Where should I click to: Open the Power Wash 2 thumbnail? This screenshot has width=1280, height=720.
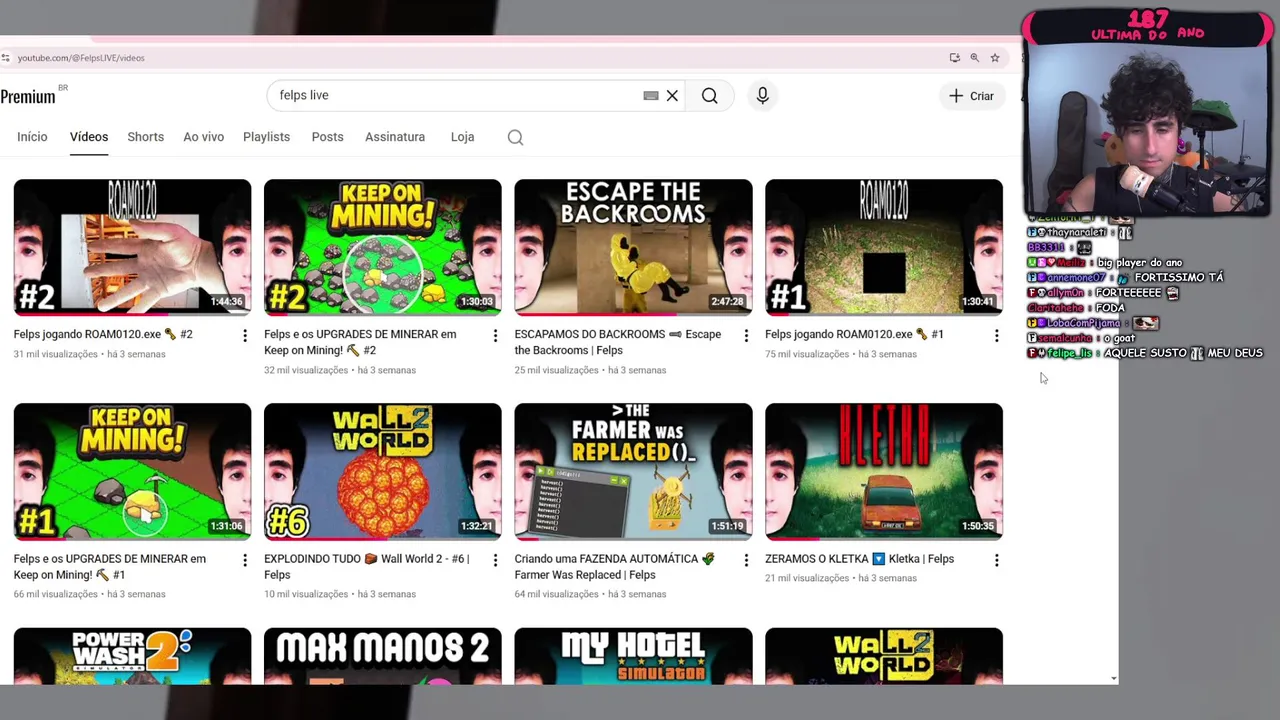click(132, 656)
